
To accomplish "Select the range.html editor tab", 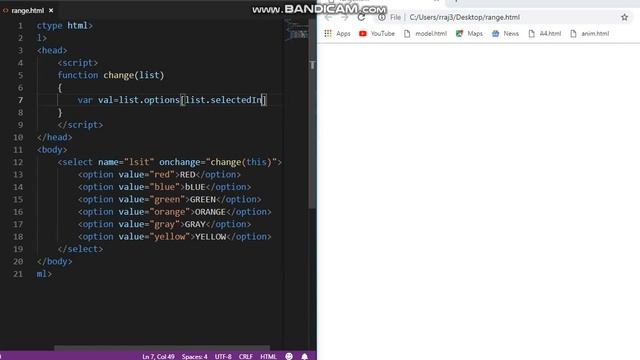I will (28, 10).
